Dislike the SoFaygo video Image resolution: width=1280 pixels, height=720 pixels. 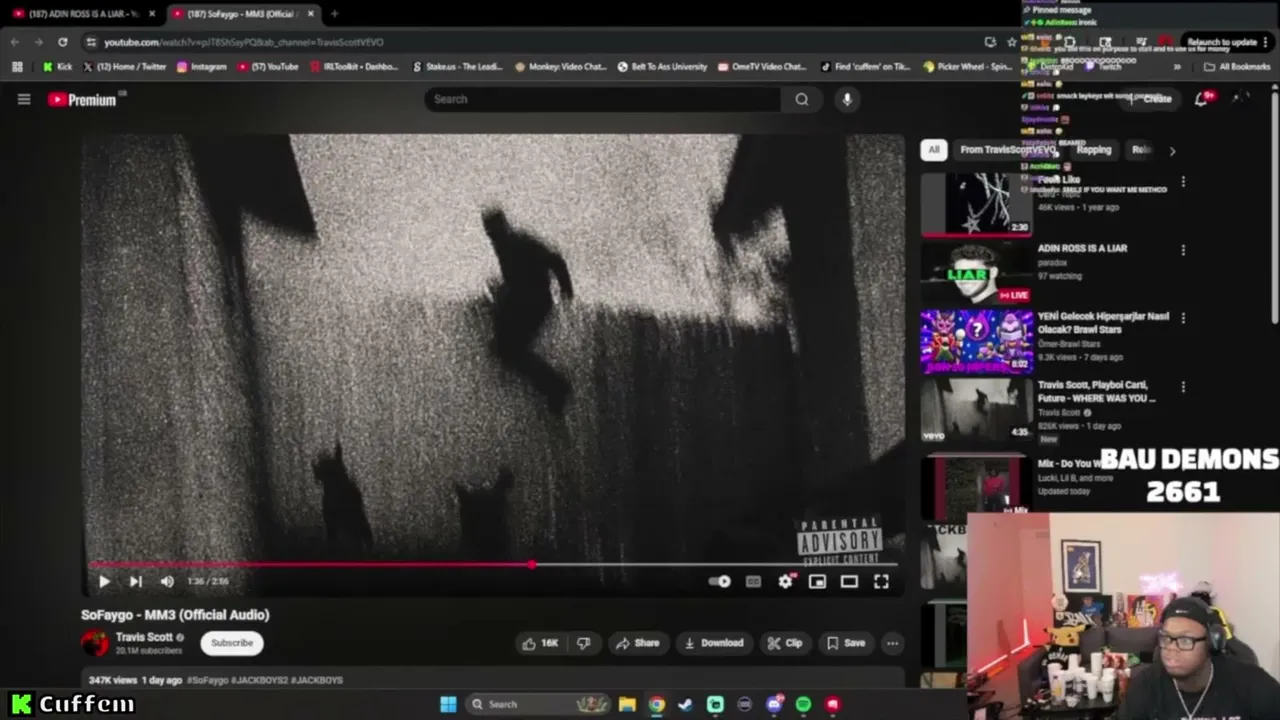pos(584,643)
